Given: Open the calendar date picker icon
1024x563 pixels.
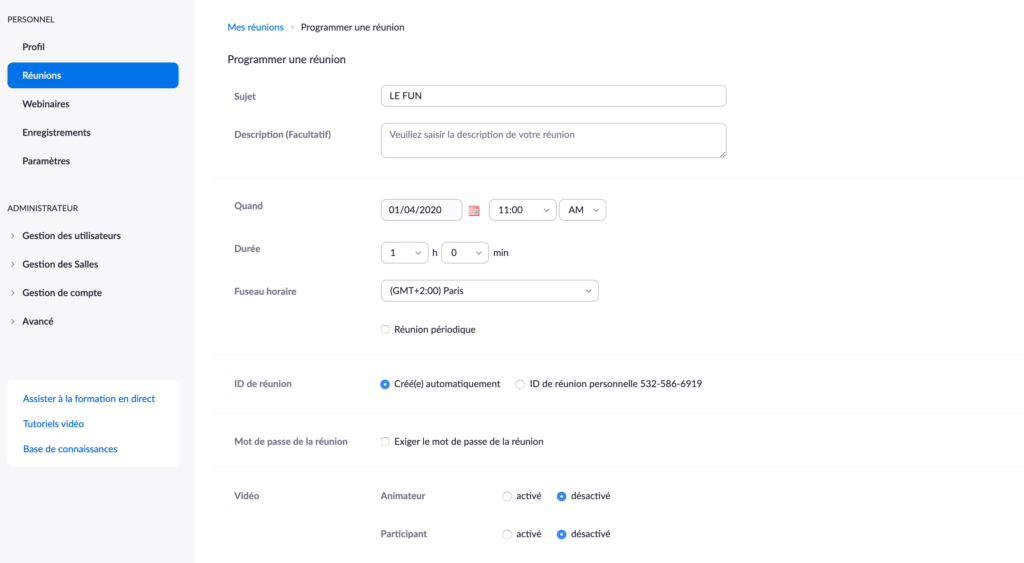Looking at the screenshot, I should pyautogui.click(x=474, y=210).
